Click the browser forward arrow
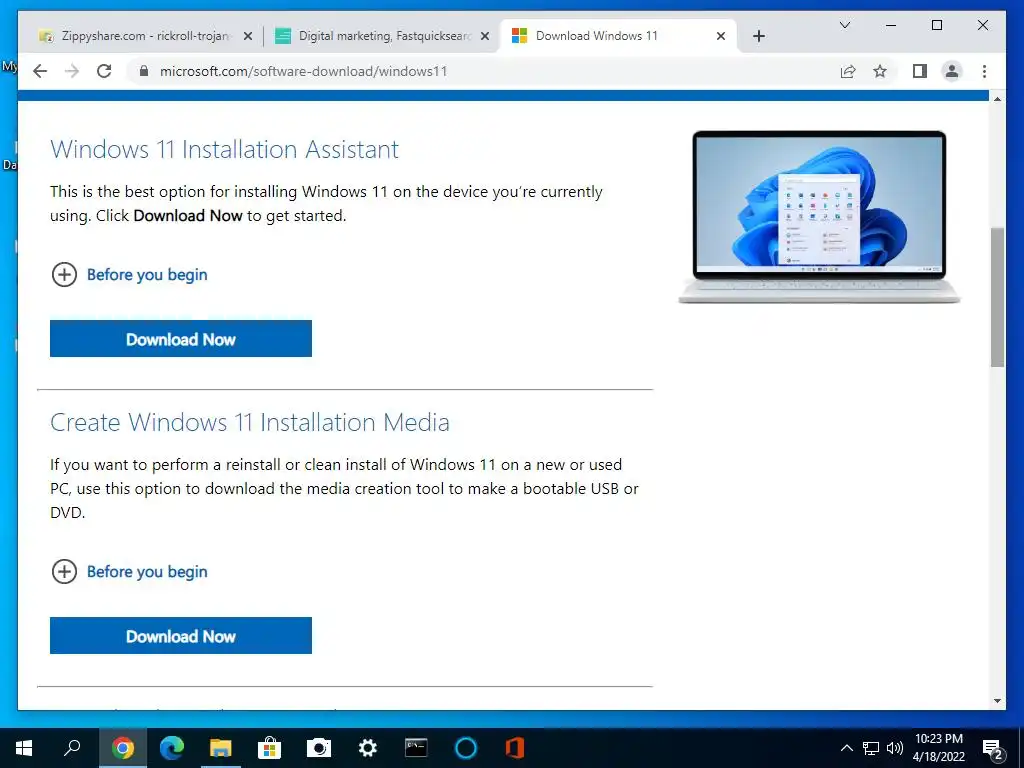Image resolution: width=1024 pixels, height=768 pixels. click(x=72, y=71)
